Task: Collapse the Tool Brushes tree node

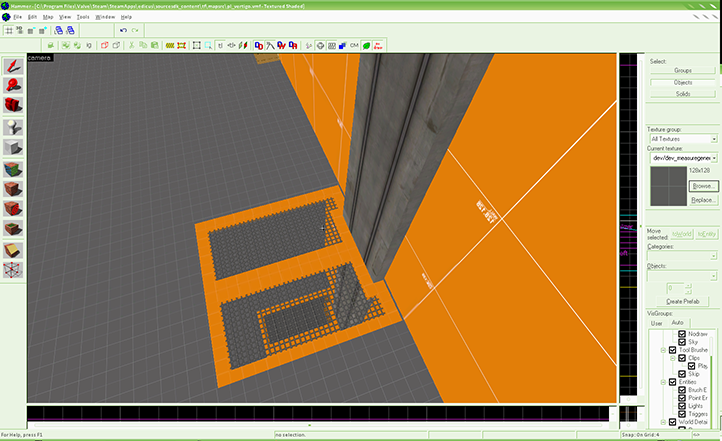Action: 663,350
